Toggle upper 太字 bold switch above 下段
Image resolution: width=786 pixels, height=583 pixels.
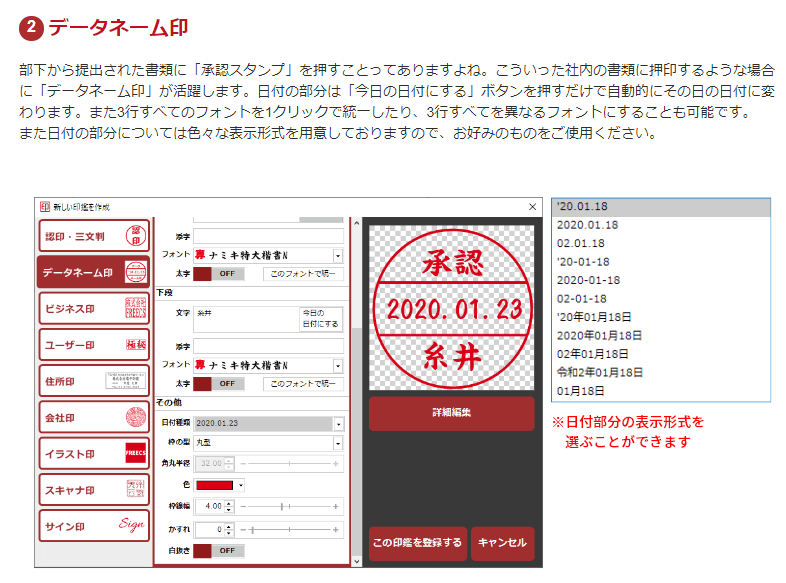218,273
